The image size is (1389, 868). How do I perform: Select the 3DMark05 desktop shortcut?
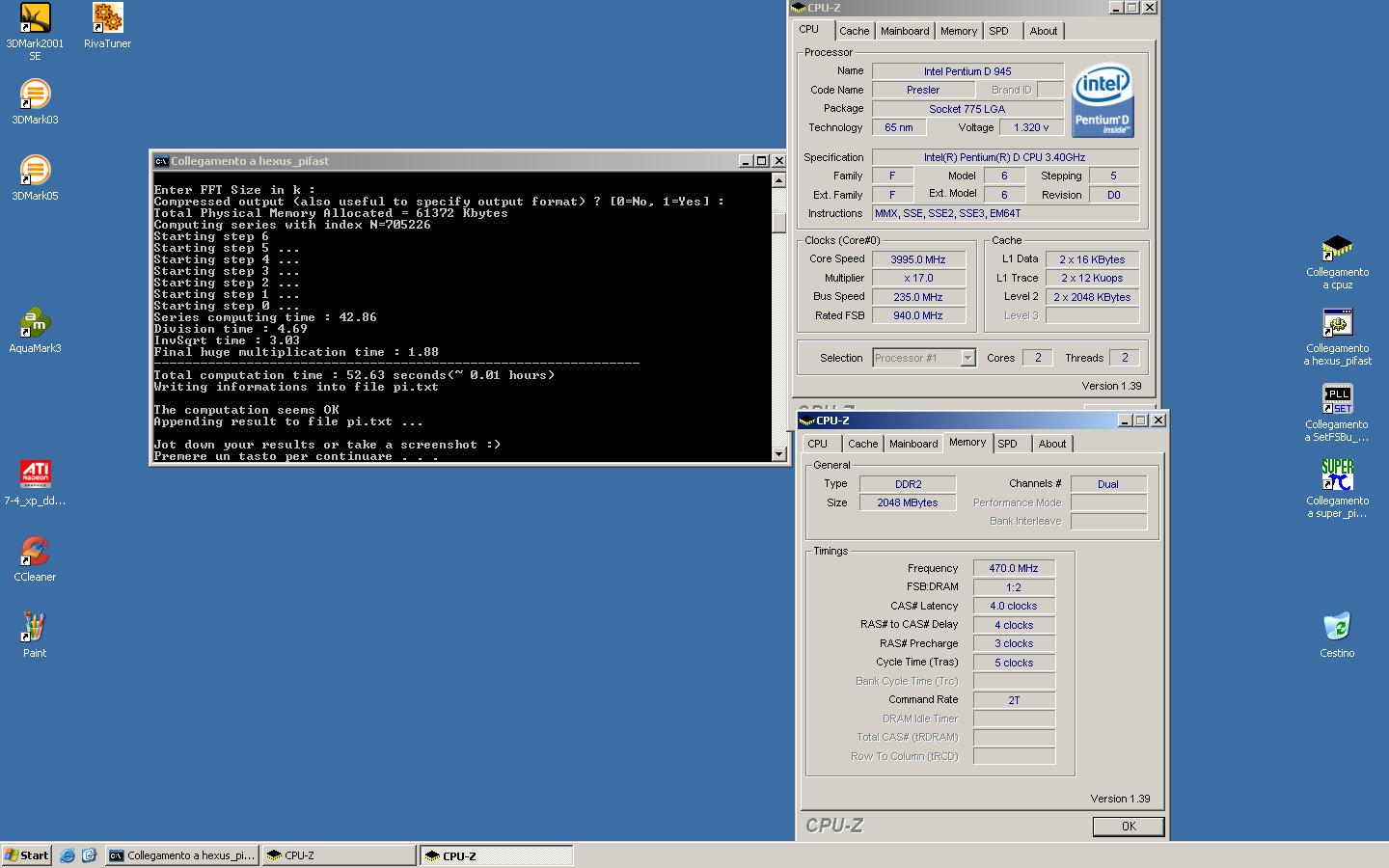tap(35, 171)
